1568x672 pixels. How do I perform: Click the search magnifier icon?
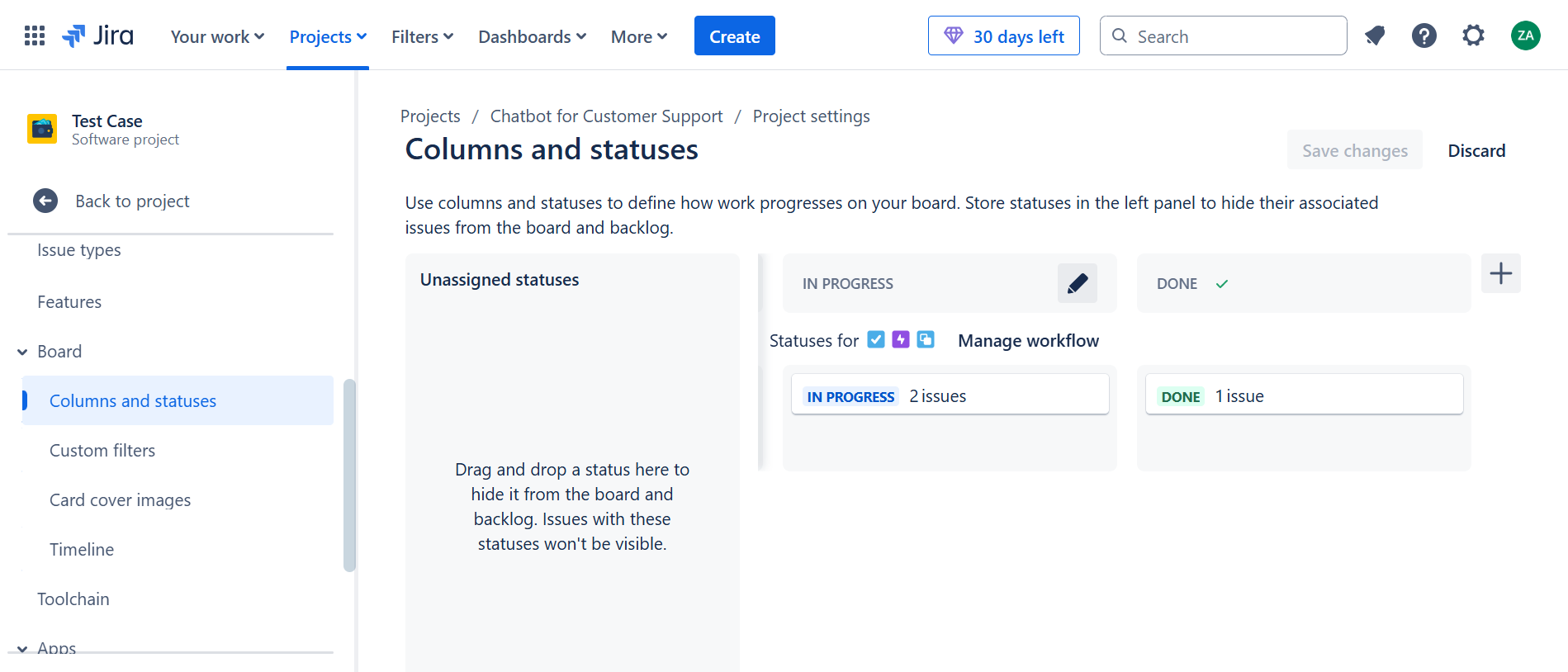1120,35
